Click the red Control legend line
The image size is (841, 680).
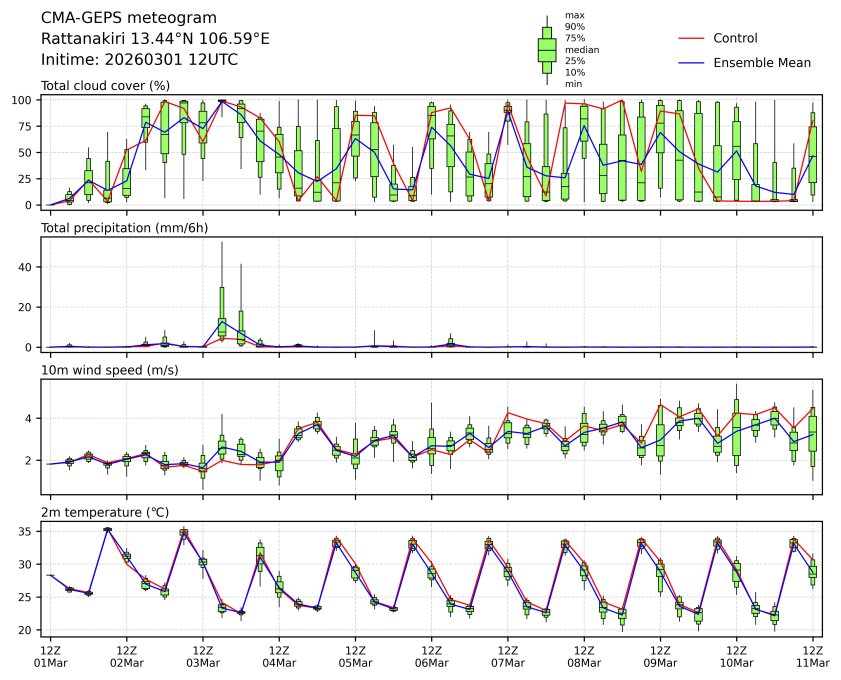click(692, 38)
